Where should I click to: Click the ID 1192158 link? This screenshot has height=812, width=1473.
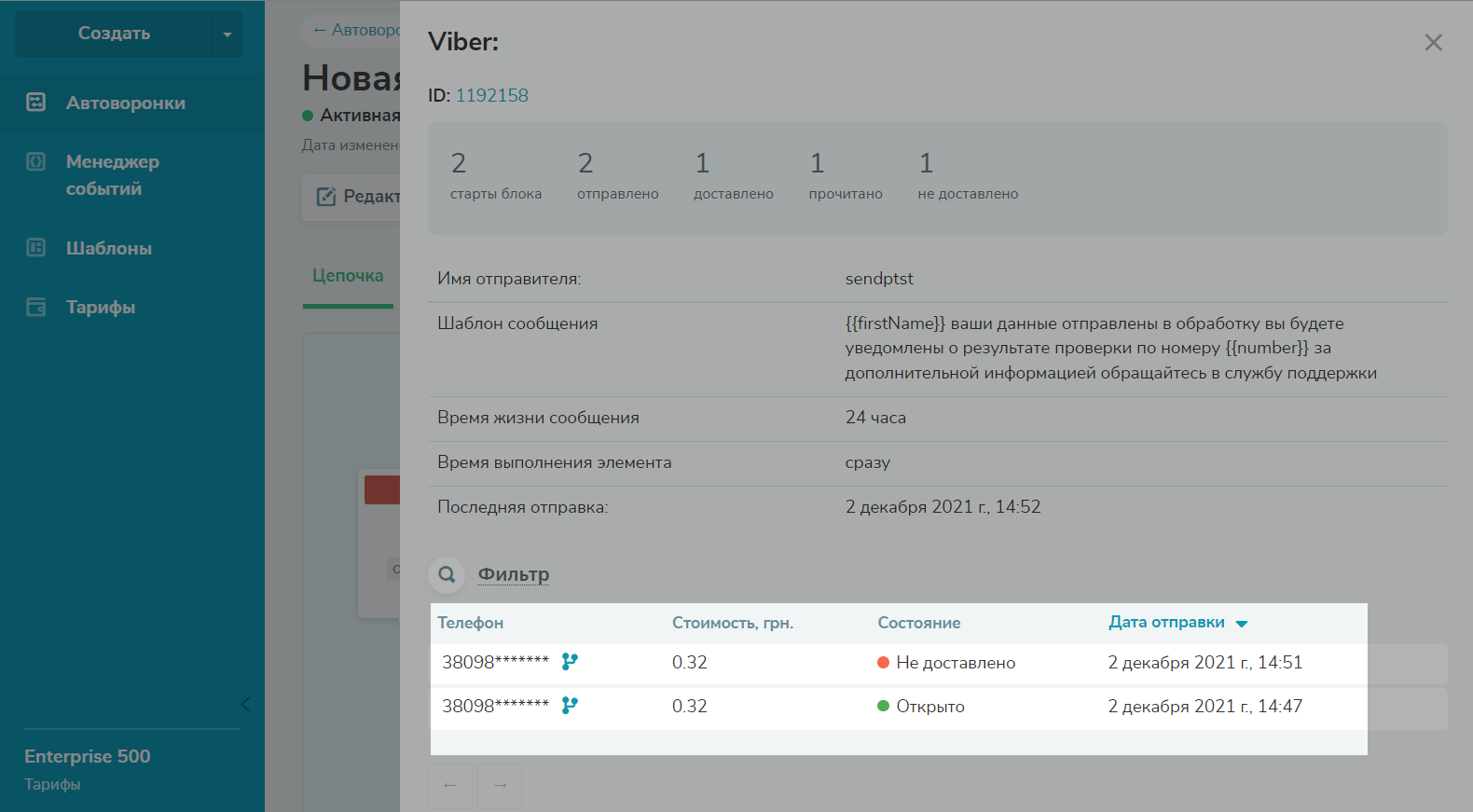[491, 96]
